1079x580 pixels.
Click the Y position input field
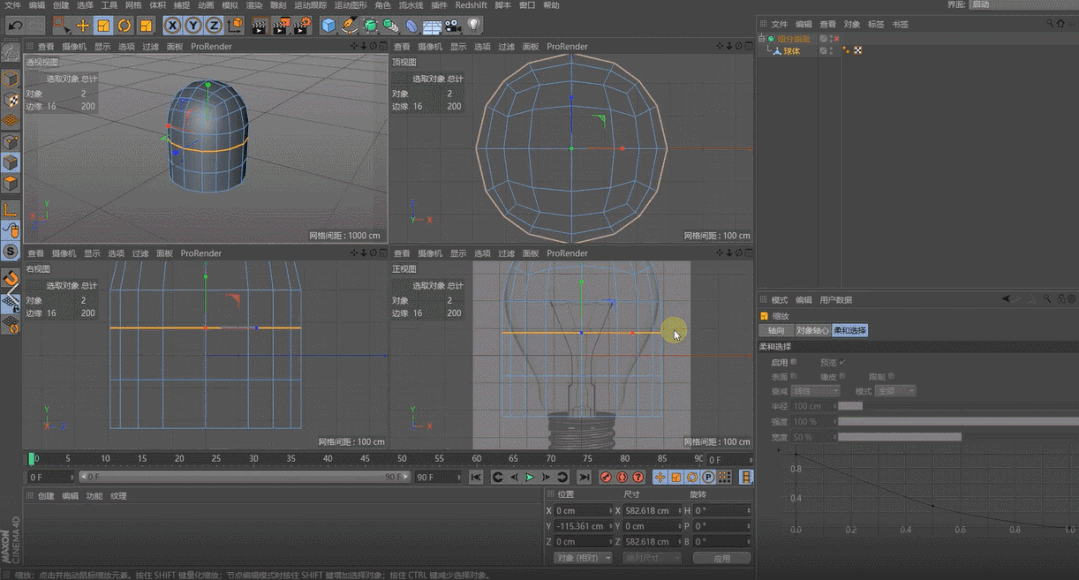tap(582, 526)
